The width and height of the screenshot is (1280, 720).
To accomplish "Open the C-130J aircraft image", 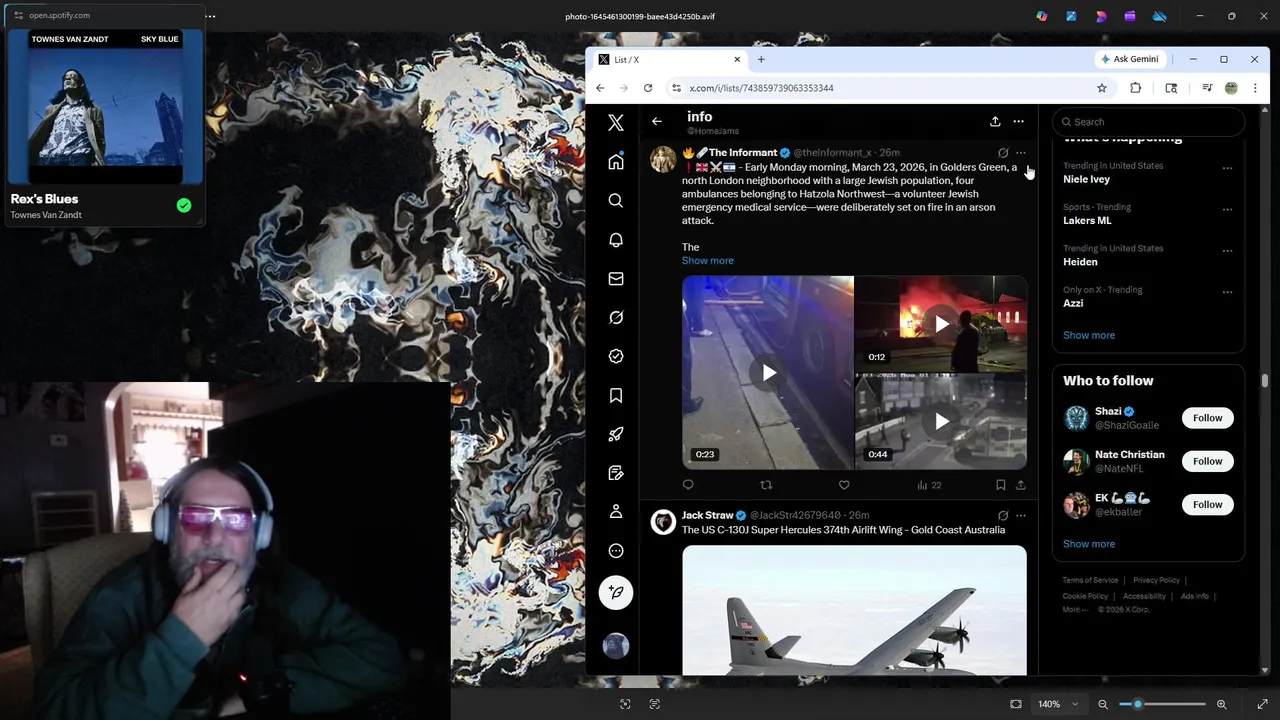I will pyautogui.click(x=854, y=611).
